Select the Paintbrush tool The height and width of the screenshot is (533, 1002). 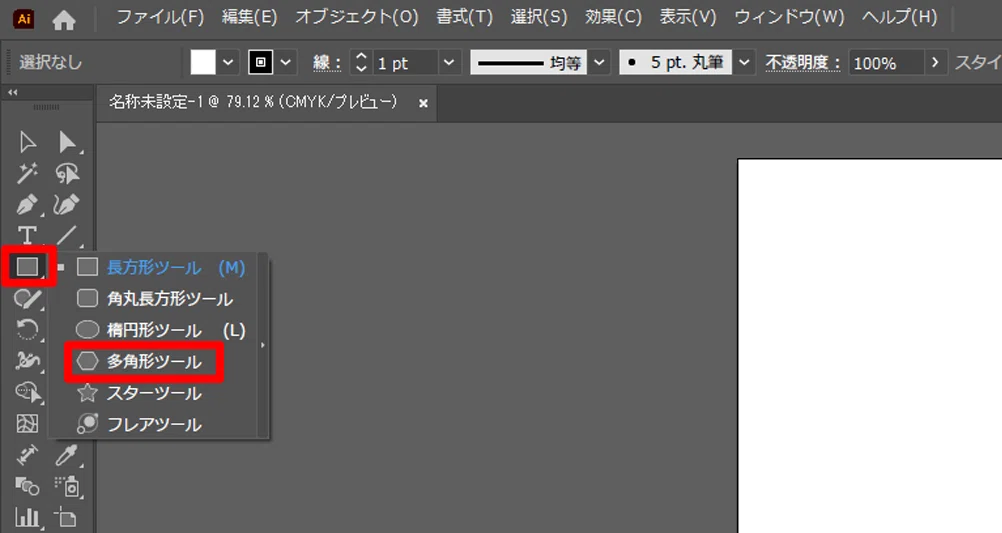click(27, 298)
